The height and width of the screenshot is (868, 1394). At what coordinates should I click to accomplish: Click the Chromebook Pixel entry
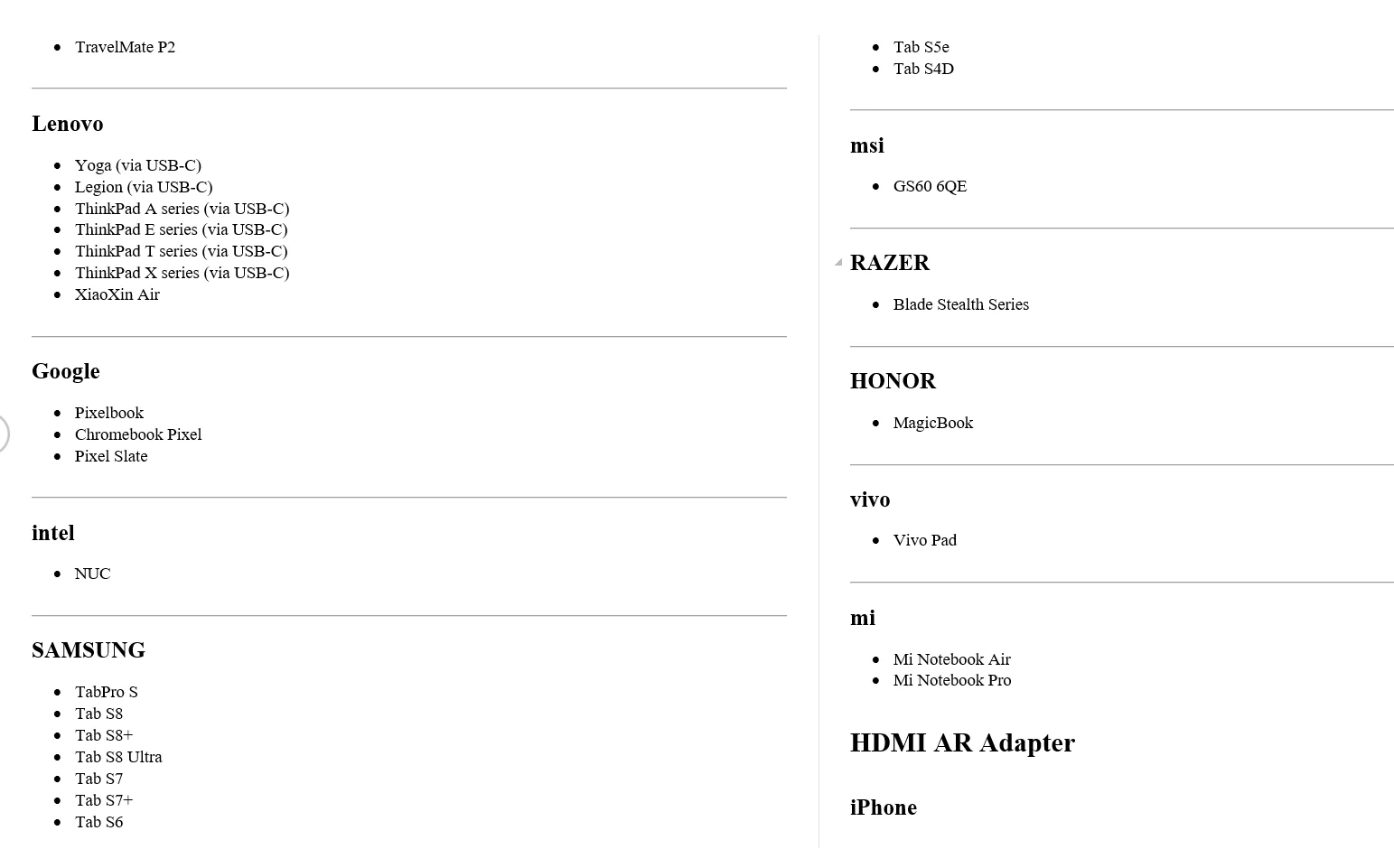coord(138,434)
